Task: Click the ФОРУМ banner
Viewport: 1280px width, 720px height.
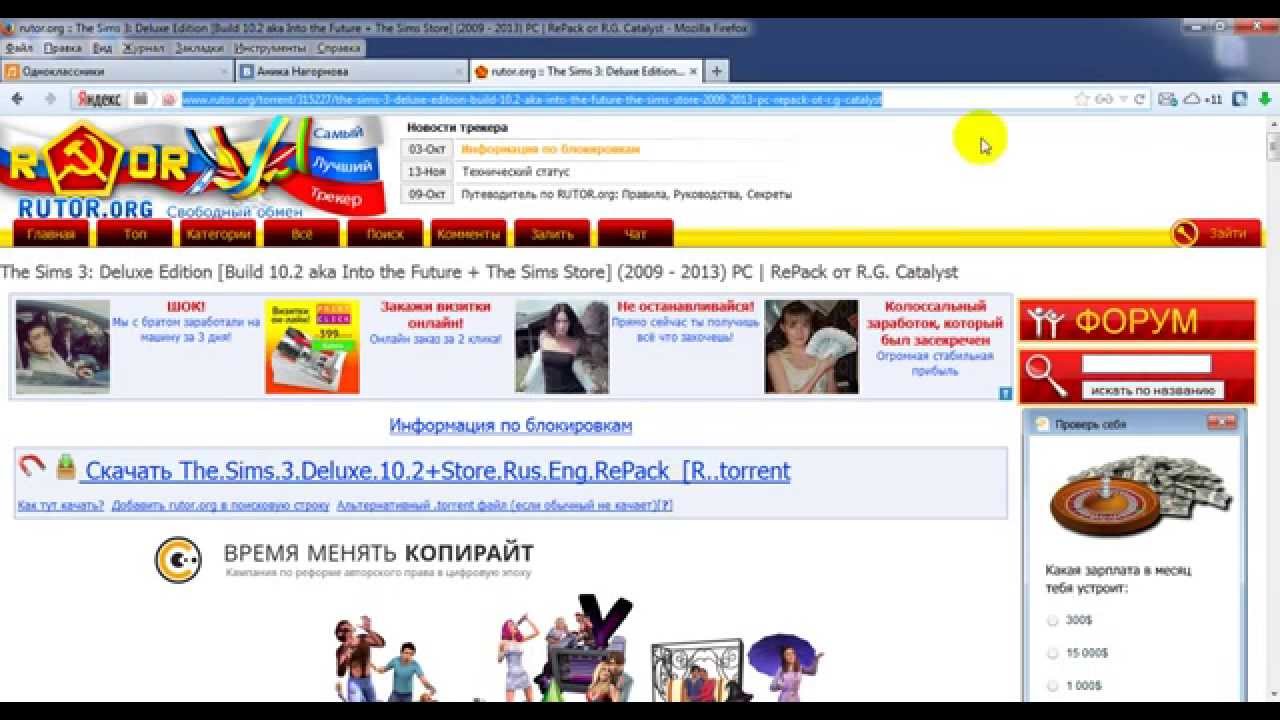Action: coord(1138,321)
